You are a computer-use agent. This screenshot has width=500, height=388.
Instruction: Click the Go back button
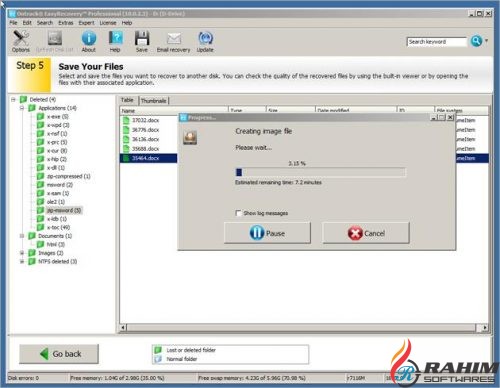click(x=59, y=354)
